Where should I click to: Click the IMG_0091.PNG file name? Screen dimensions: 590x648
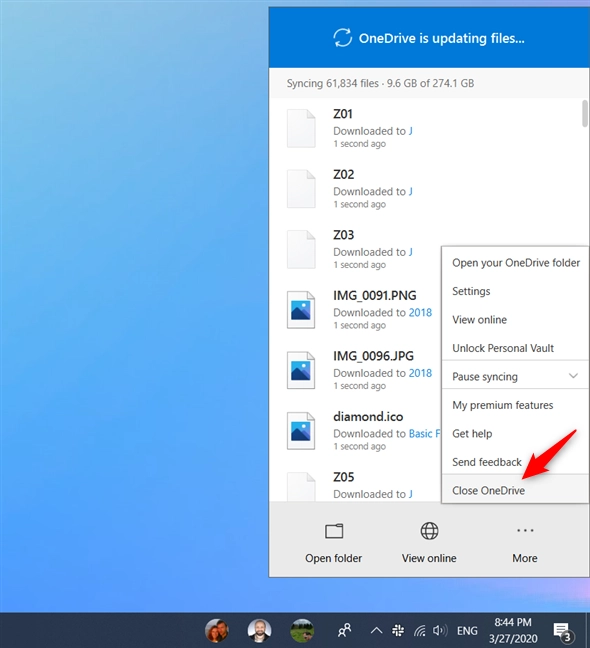coord(375,295)
